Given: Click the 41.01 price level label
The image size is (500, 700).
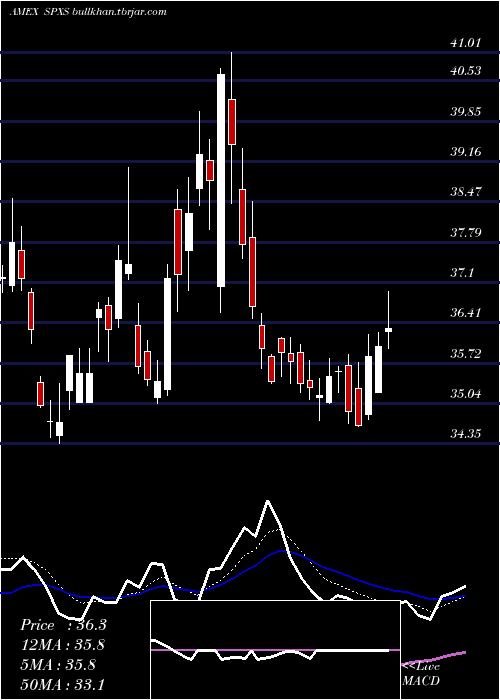Looking at the screenshot, I should 466,43.
